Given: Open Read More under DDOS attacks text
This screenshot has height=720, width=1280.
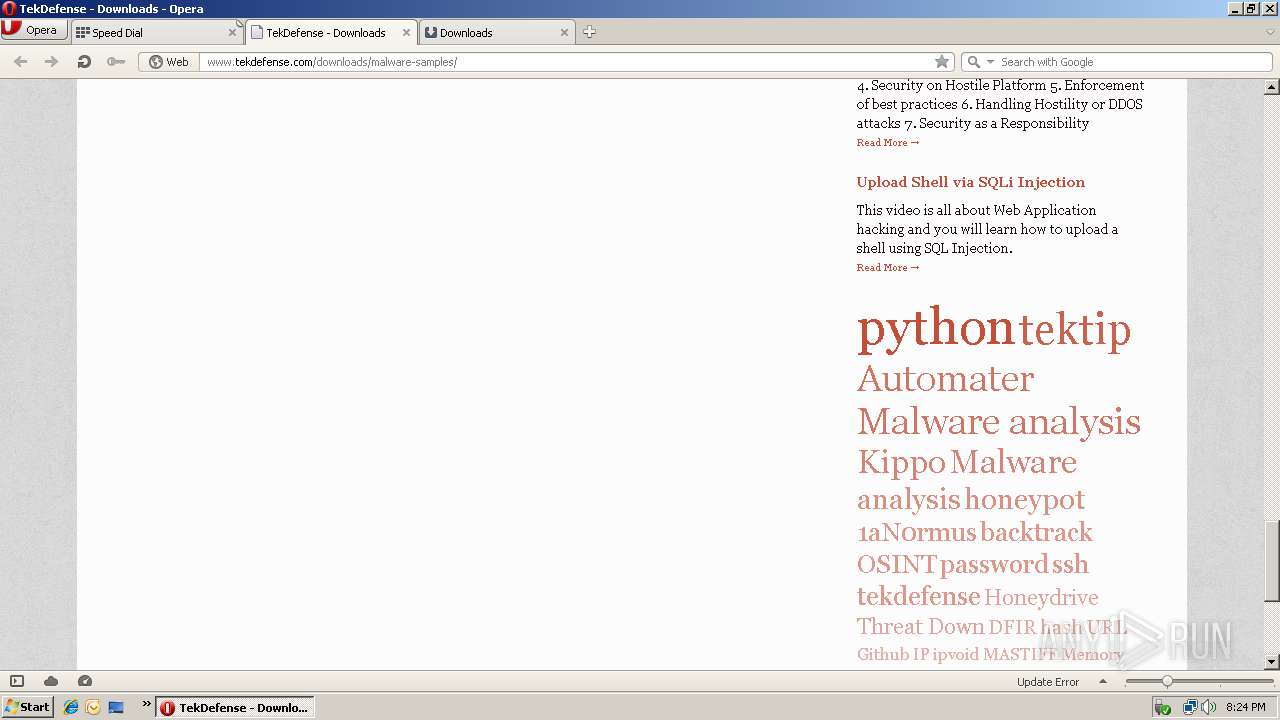Looking at the screenshot, I should pyautogui.click(x=887, y=143).
